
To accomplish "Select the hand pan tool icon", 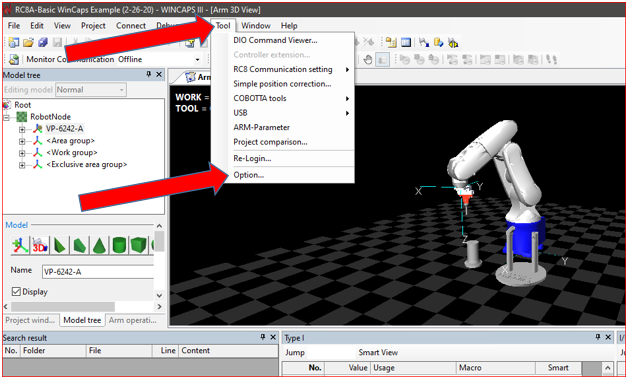I will 368,60.
